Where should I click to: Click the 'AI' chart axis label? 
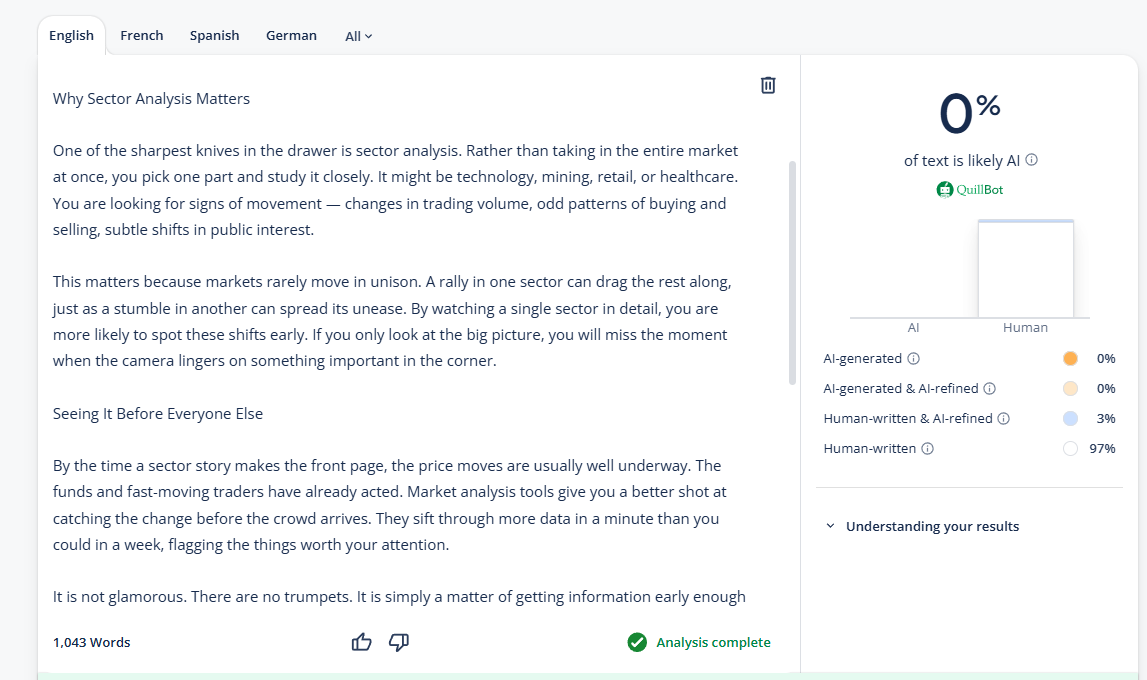point(914,328)
